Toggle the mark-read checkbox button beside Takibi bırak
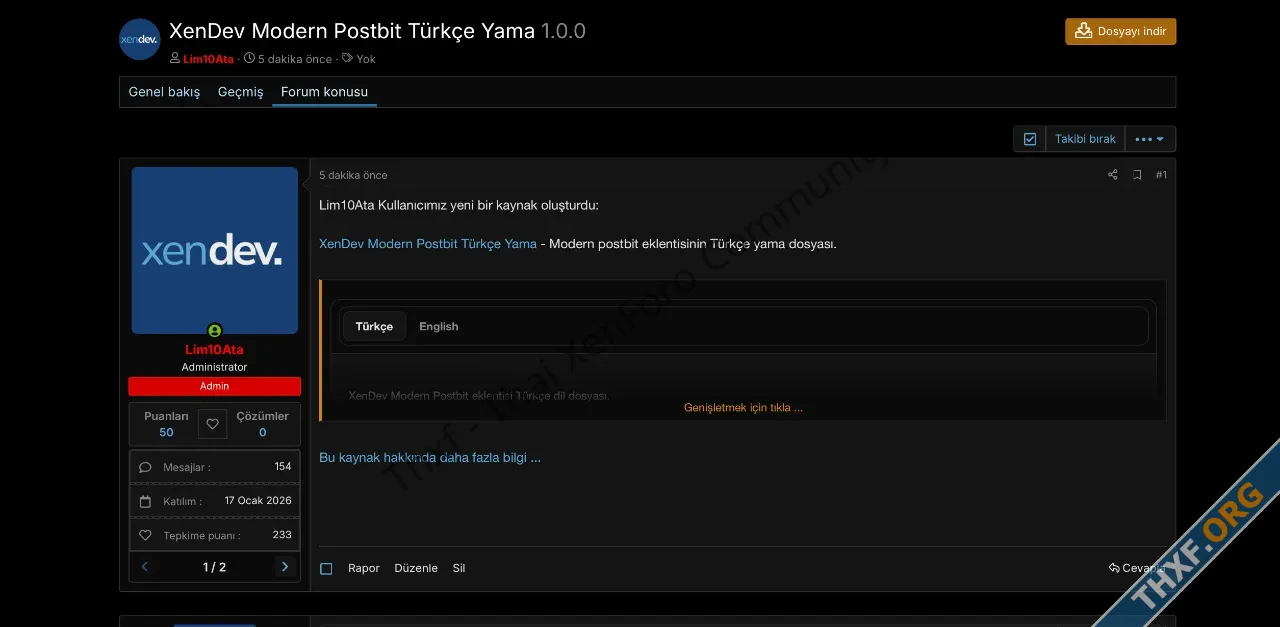1280x627 pixels. point(1029,139)
